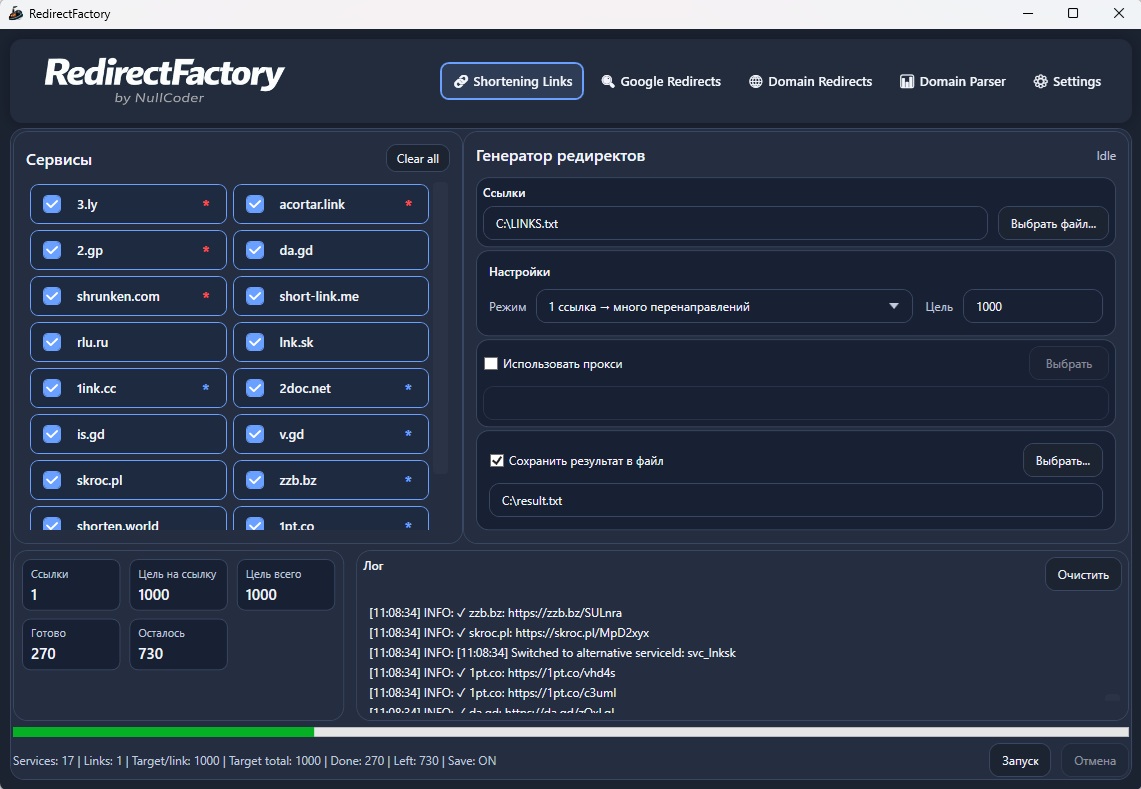Enable the Использовать прокси checkbox
Viewport: 1141px width, 789px height.
[x=491, y=364]
